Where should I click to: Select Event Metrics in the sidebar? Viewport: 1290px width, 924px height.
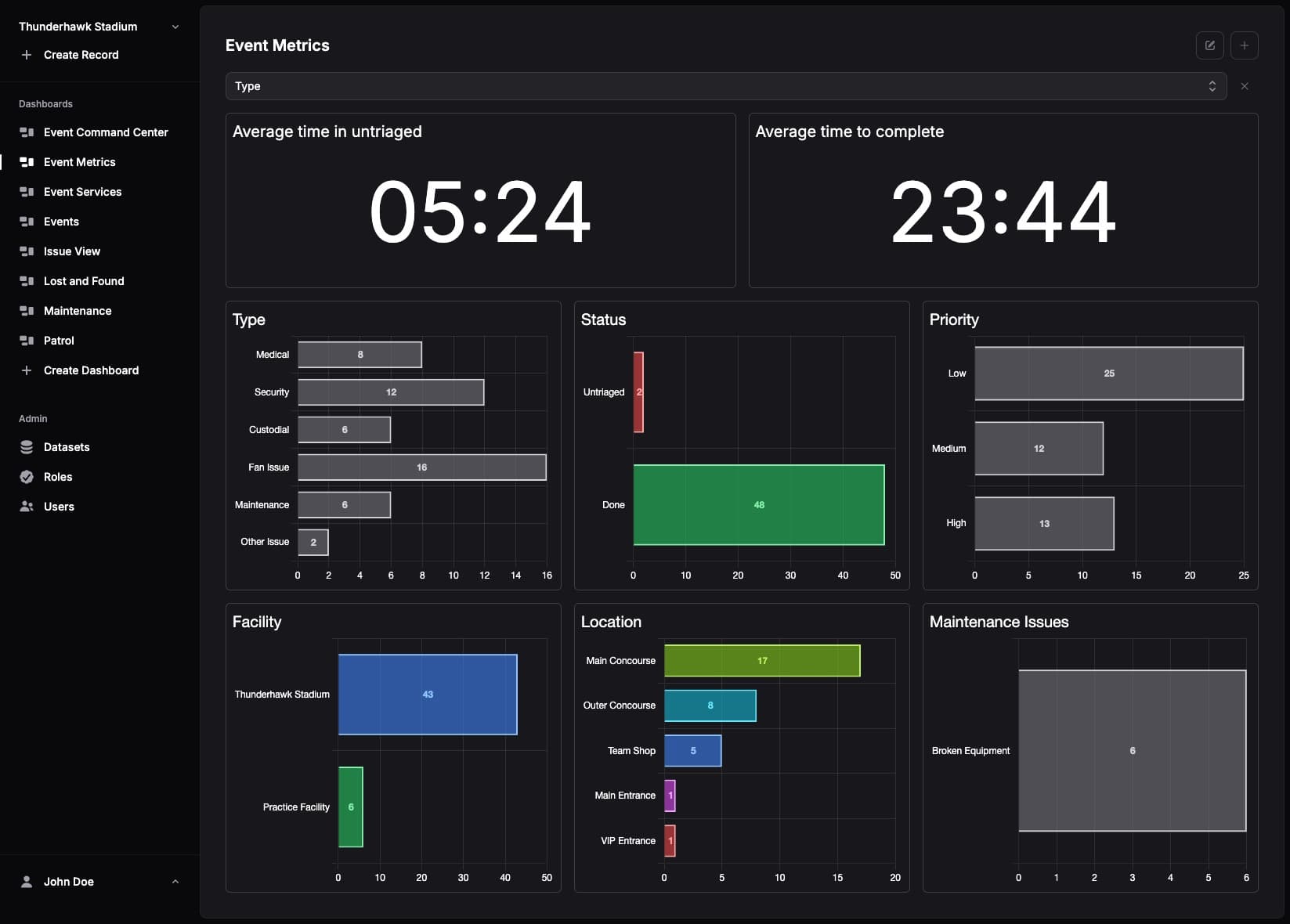80,162
